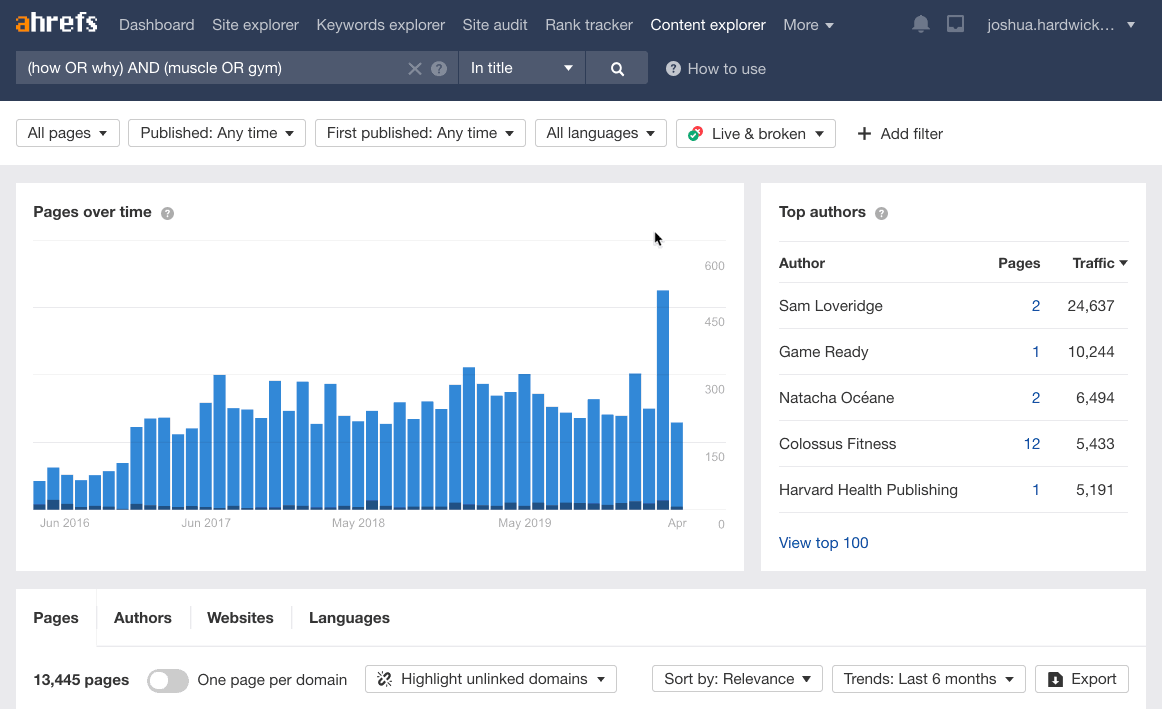Open Colossus Fitness's 12 pages link
Image resolution: width=1162 pixels, height=709 pixels.
click(1031, 443)
